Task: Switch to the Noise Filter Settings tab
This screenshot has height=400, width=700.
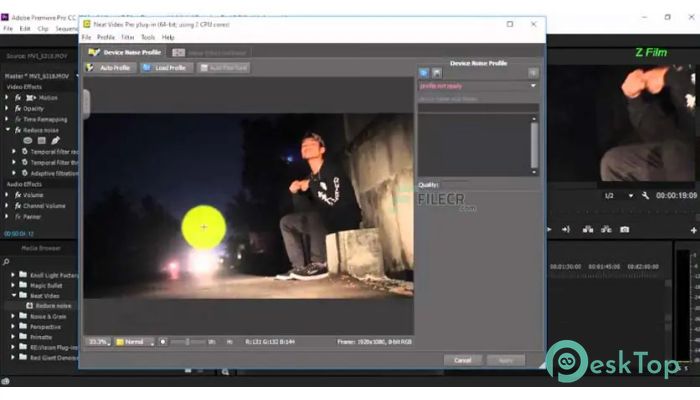Action: click(x=209, y=53)
